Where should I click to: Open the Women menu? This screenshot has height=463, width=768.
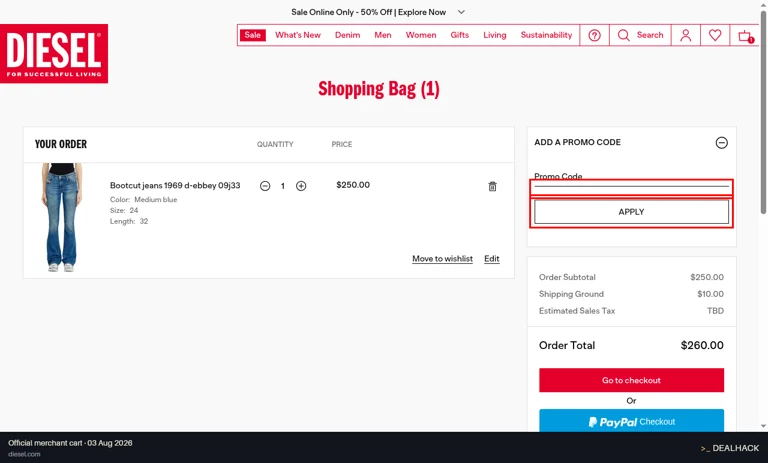point(421,35)
